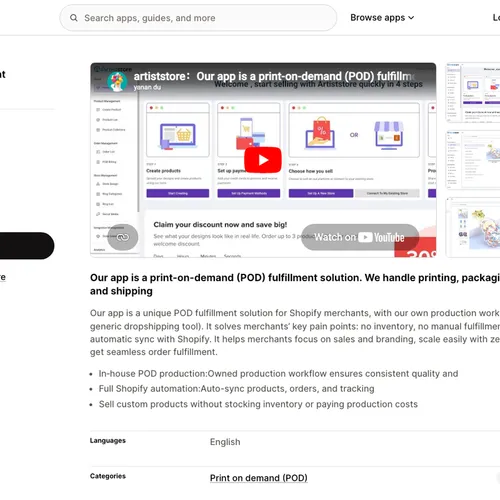Open the artiststore channel avatar

117,82
